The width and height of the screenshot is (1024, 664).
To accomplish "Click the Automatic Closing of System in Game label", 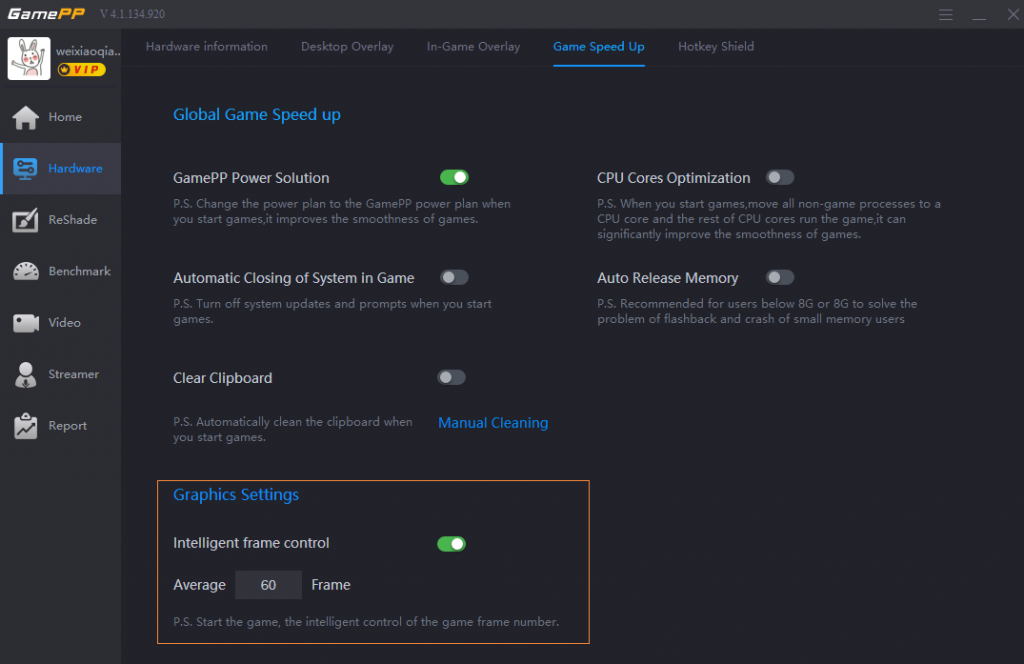I will pyautogui.click(x=293, y=278).
